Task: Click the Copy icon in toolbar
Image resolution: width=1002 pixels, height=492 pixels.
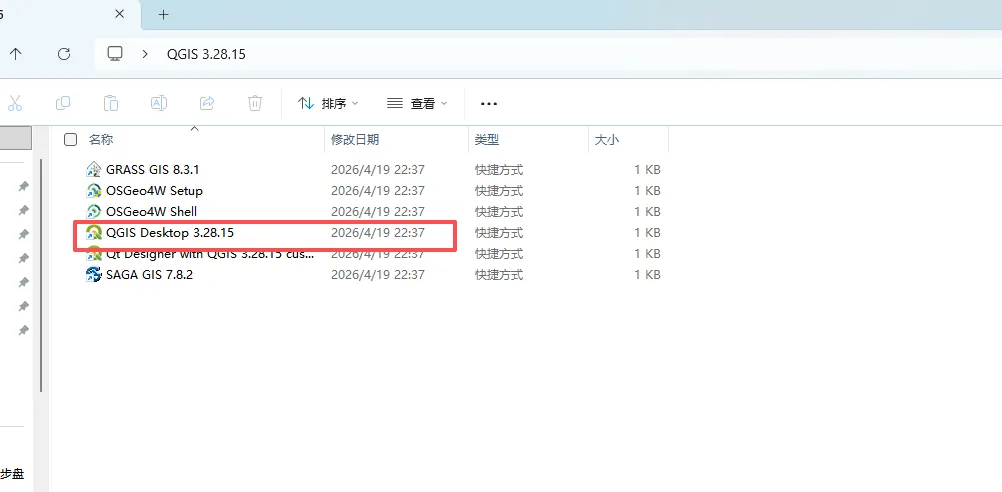Action: click(63, 103)
